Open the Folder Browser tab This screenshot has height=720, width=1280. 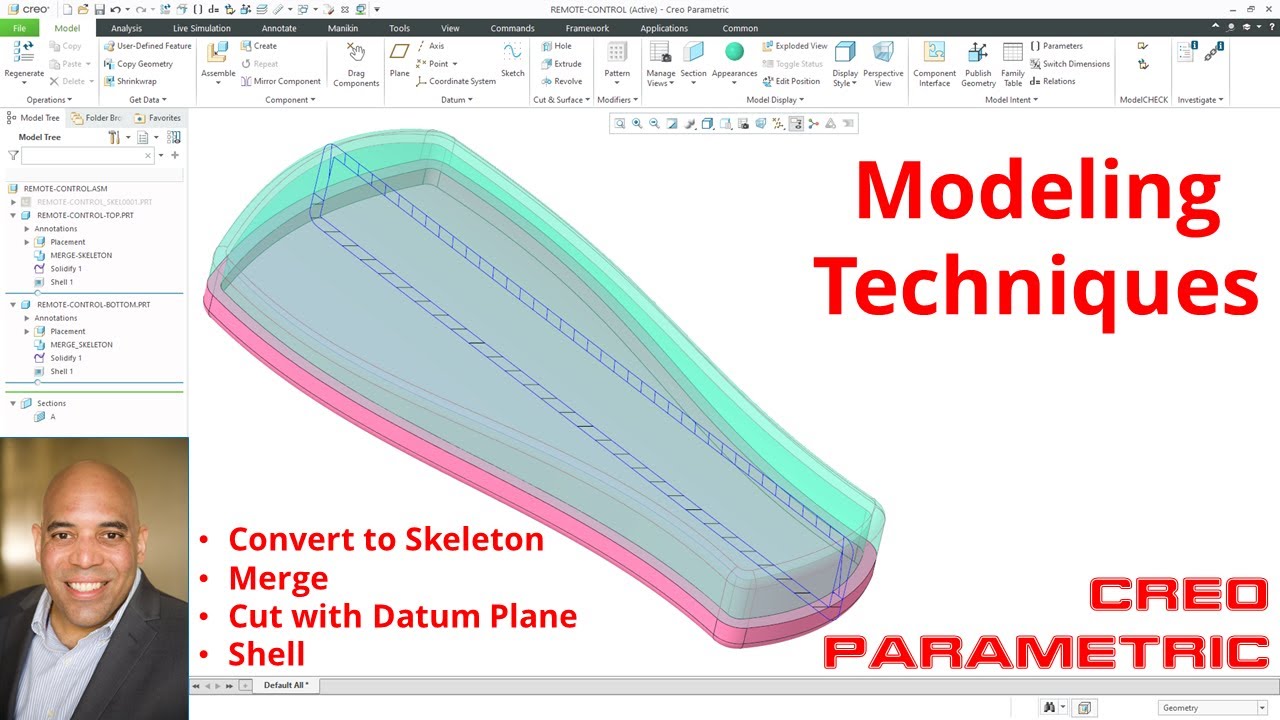click(x=96, y=118)
